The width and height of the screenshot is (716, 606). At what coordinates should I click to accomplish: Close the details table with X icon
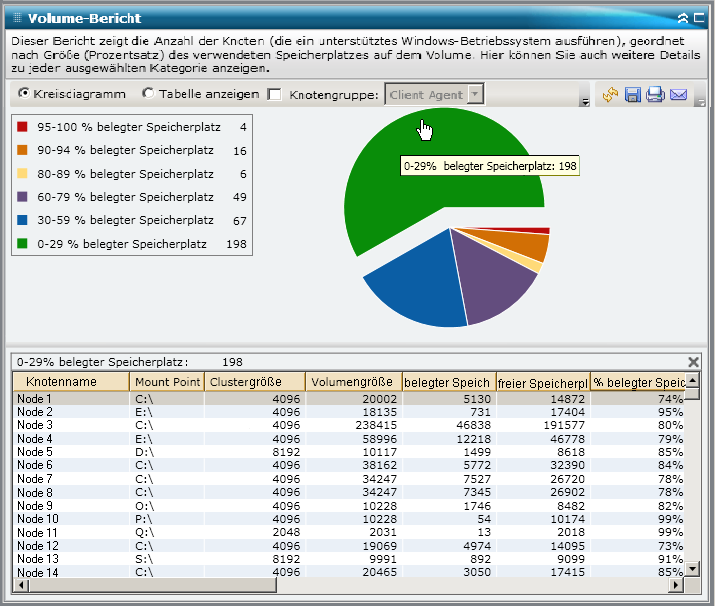pos(694,362)
